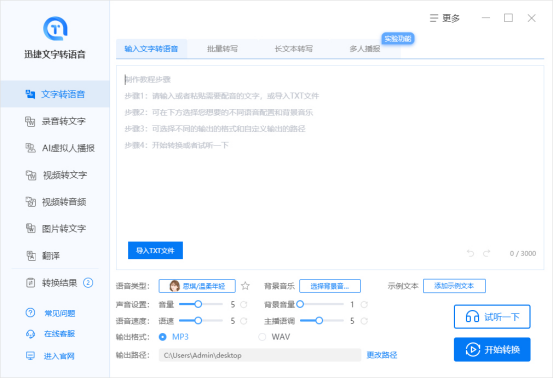Click the undo arrow in the text area
The image size is (554, 379).
[470, 253]
